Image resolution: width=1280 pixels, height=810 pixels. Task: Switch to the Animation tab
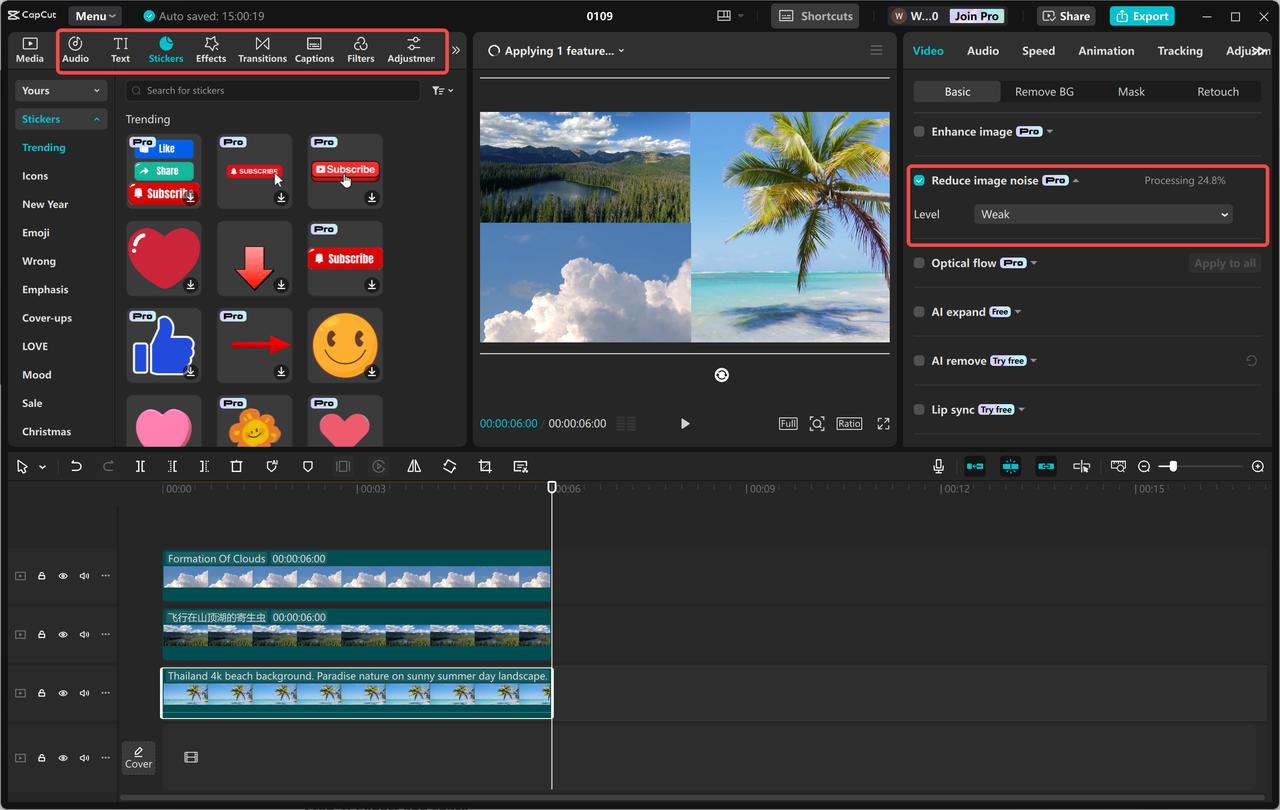click(x=1106, y=51)
